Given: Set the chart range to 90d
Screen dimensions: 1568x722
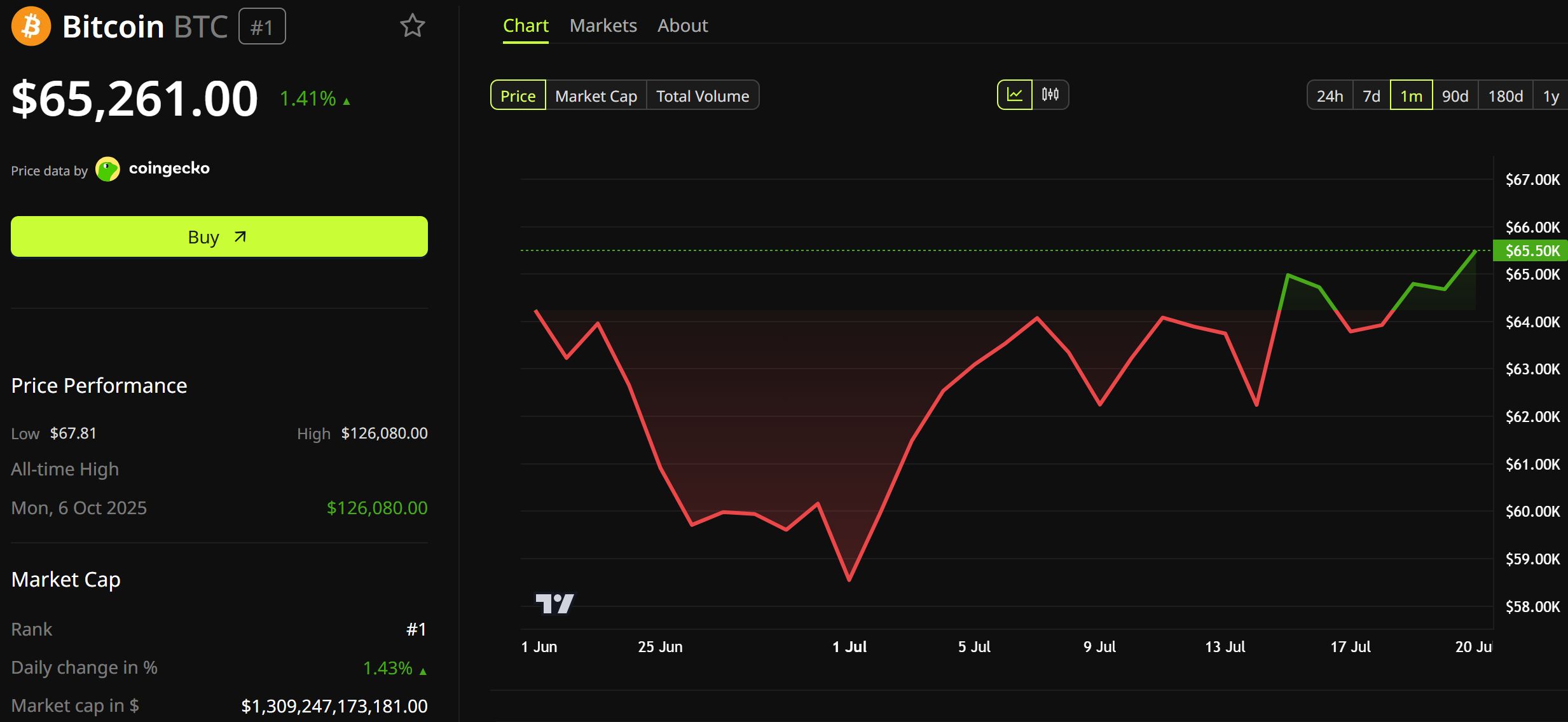Looking at the screenshot, I should click(1455, 95).
